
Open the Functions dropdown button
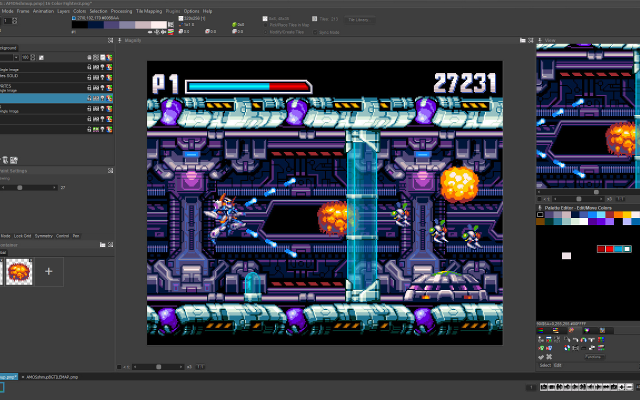[x=594, y=357]
